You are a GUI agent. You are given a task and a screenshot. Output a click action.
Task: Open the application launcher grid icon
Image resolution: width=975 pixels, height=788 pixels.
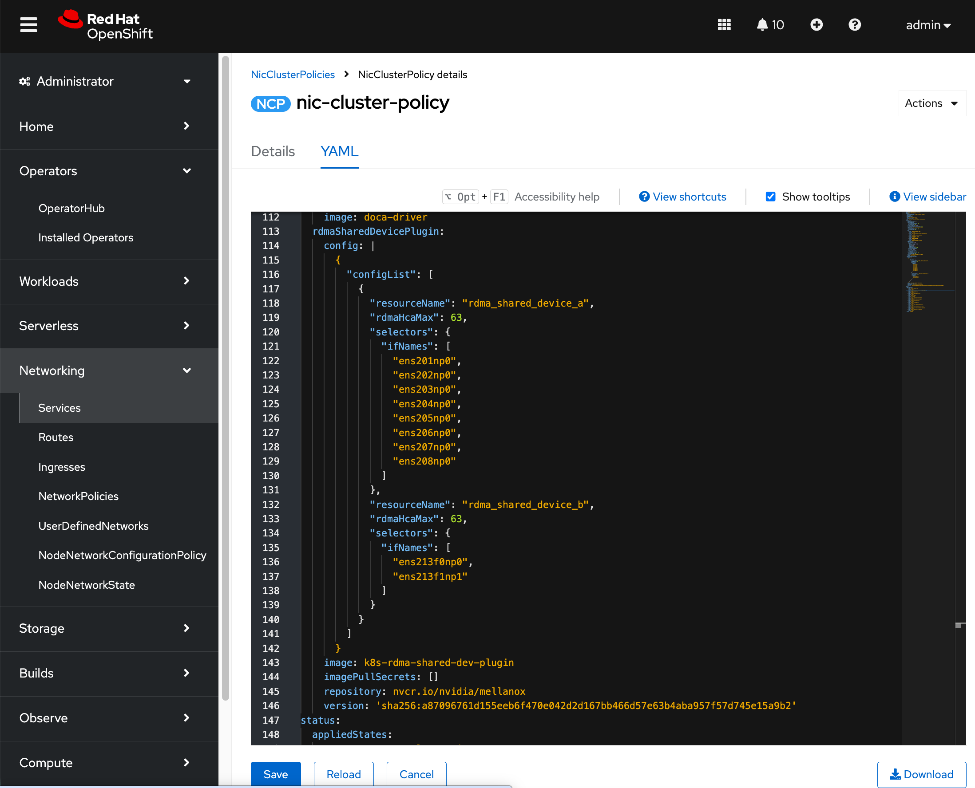coord(724,24)
